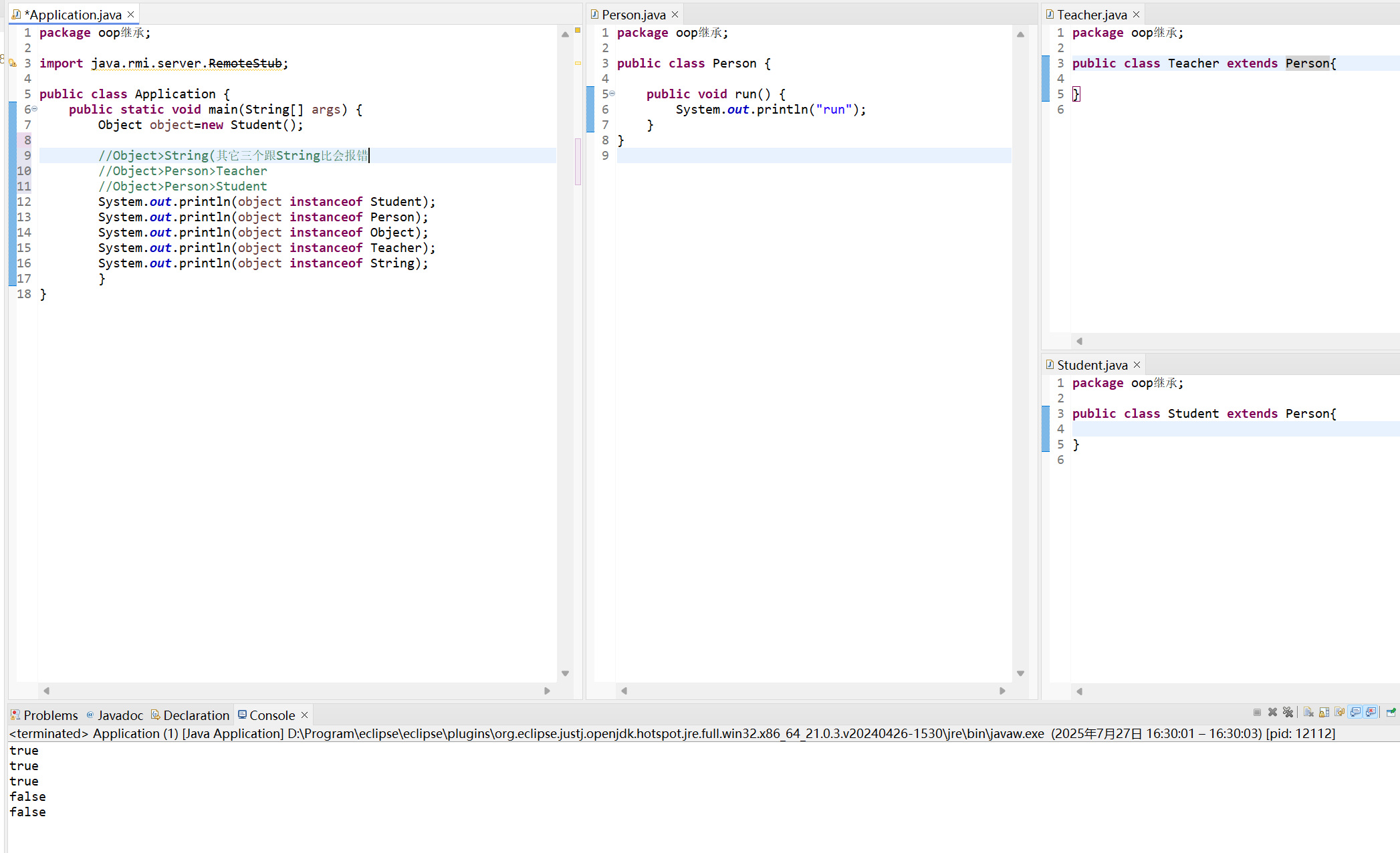Click the first 'false' line in Console output
The height and width of the screenshot is (853, 1400).
pos(27,797)
